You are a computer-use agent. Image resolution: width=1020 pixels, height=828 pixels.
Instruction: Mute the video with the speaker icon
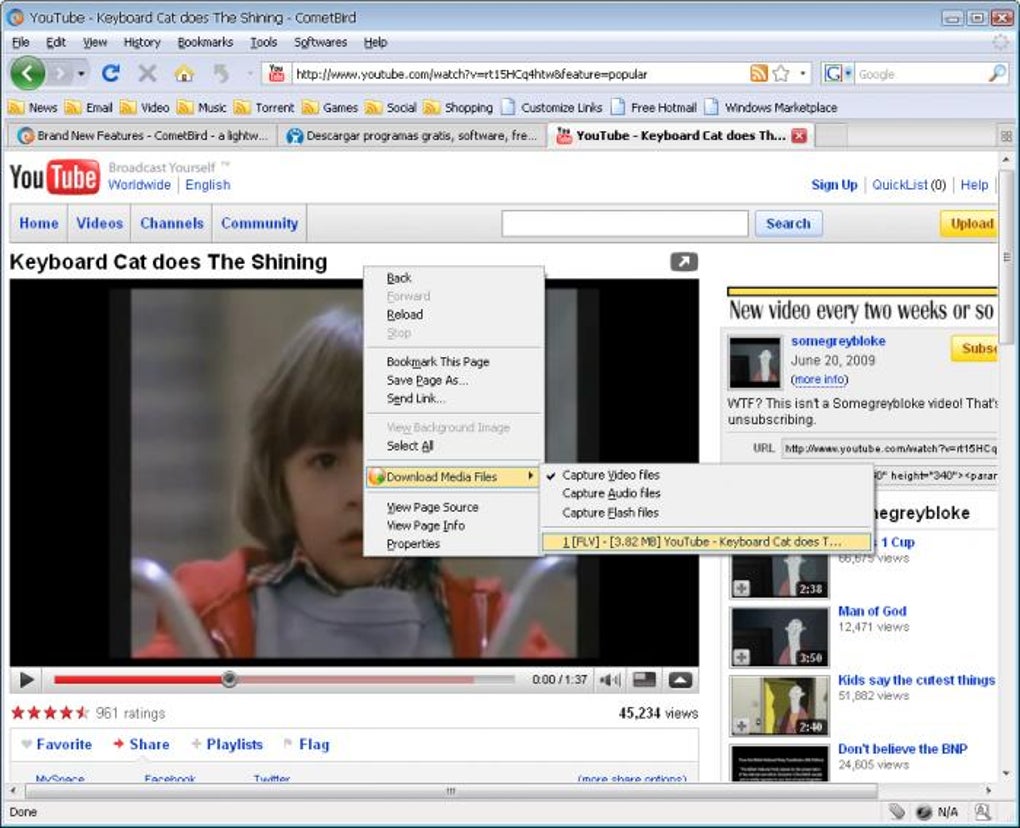coord(610,680)
